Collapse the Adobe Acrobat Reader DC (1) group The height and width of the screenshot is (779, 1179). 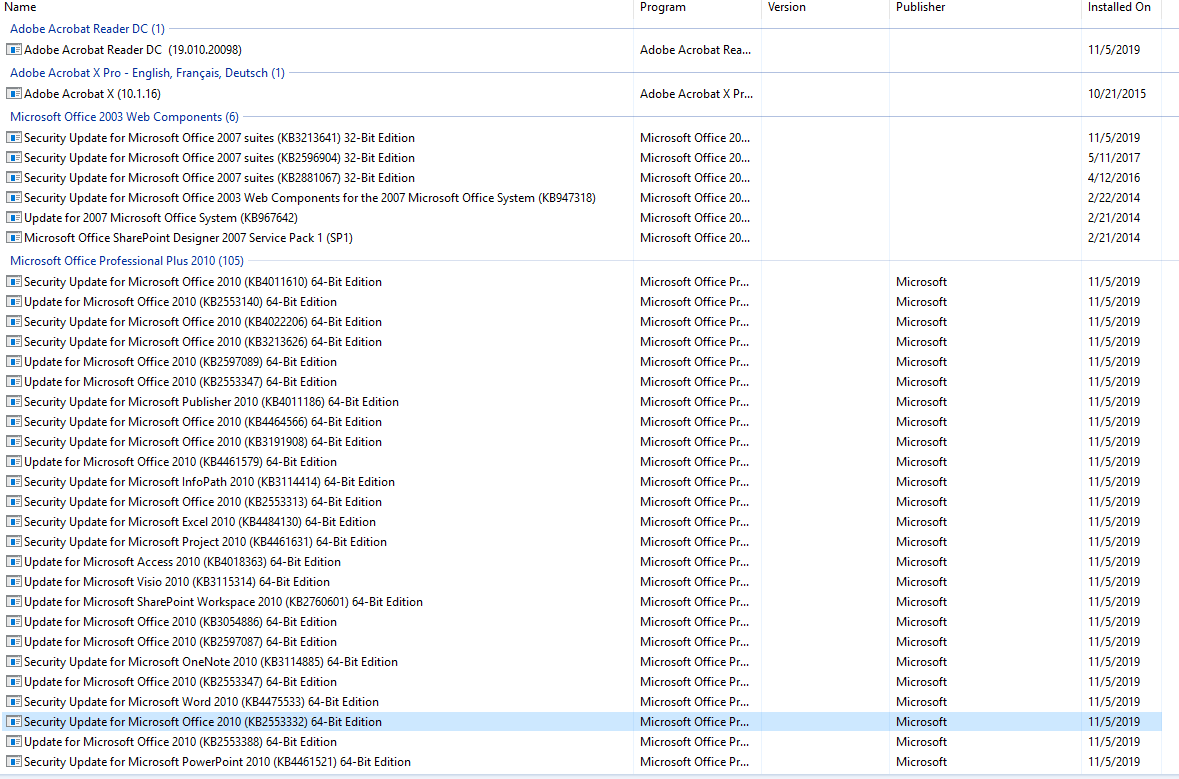(87, 29)
